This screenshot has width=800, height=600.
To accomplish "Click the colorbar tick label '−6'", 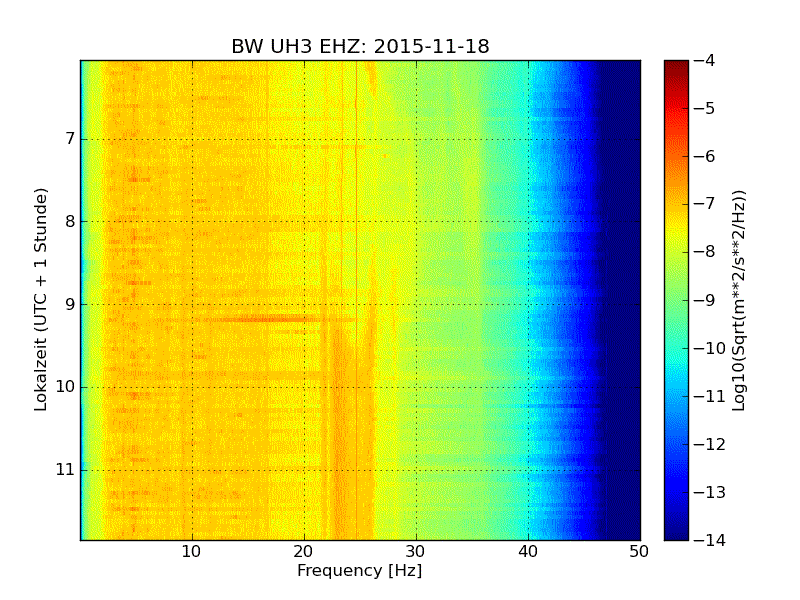I will pos(705,156).
